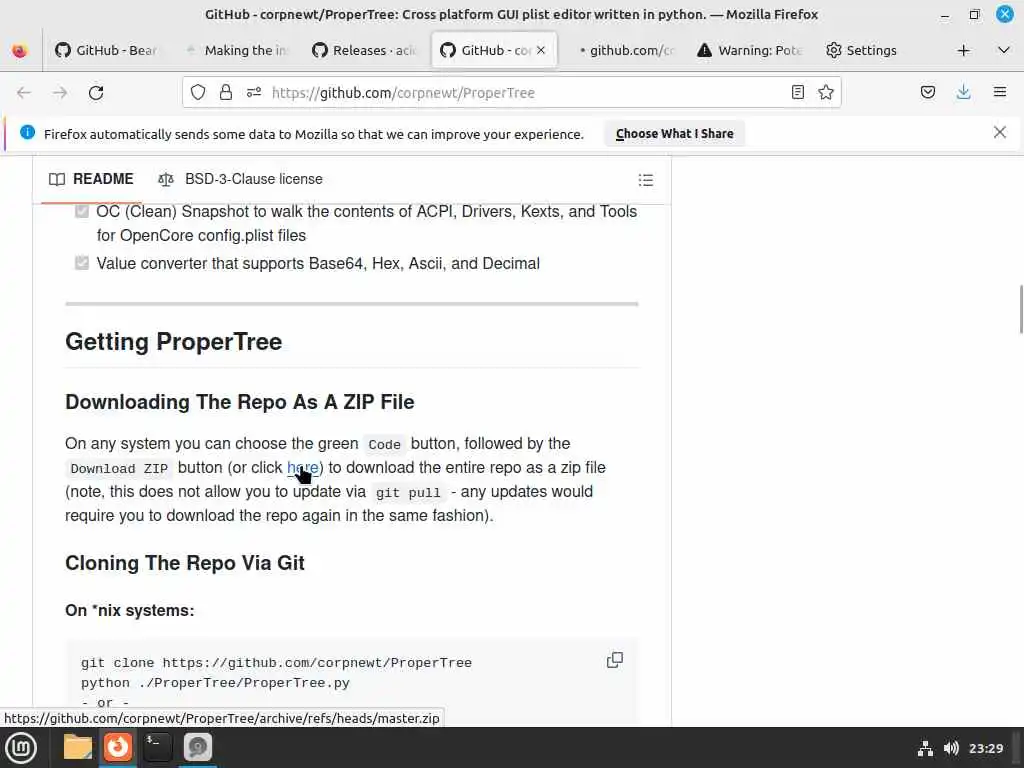This screenshot has height=768, width=1024.
Task: Click the 23:29 clock
Action: click(x=986, y=748)
